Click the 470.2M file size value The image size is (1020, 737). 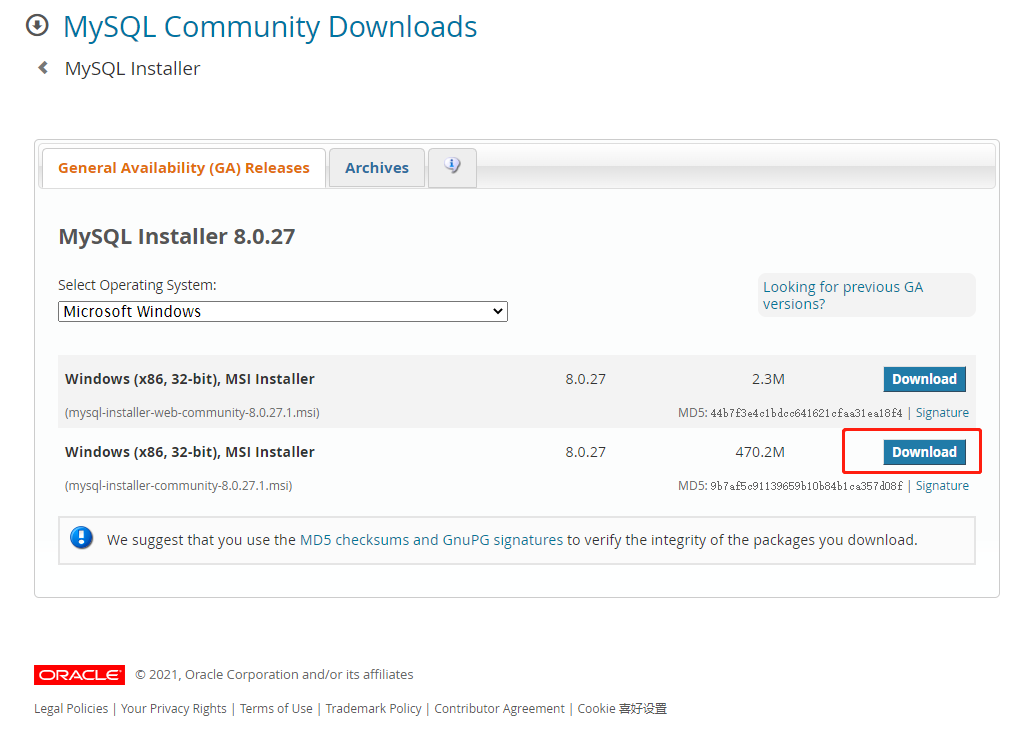(x=760, y=451)
